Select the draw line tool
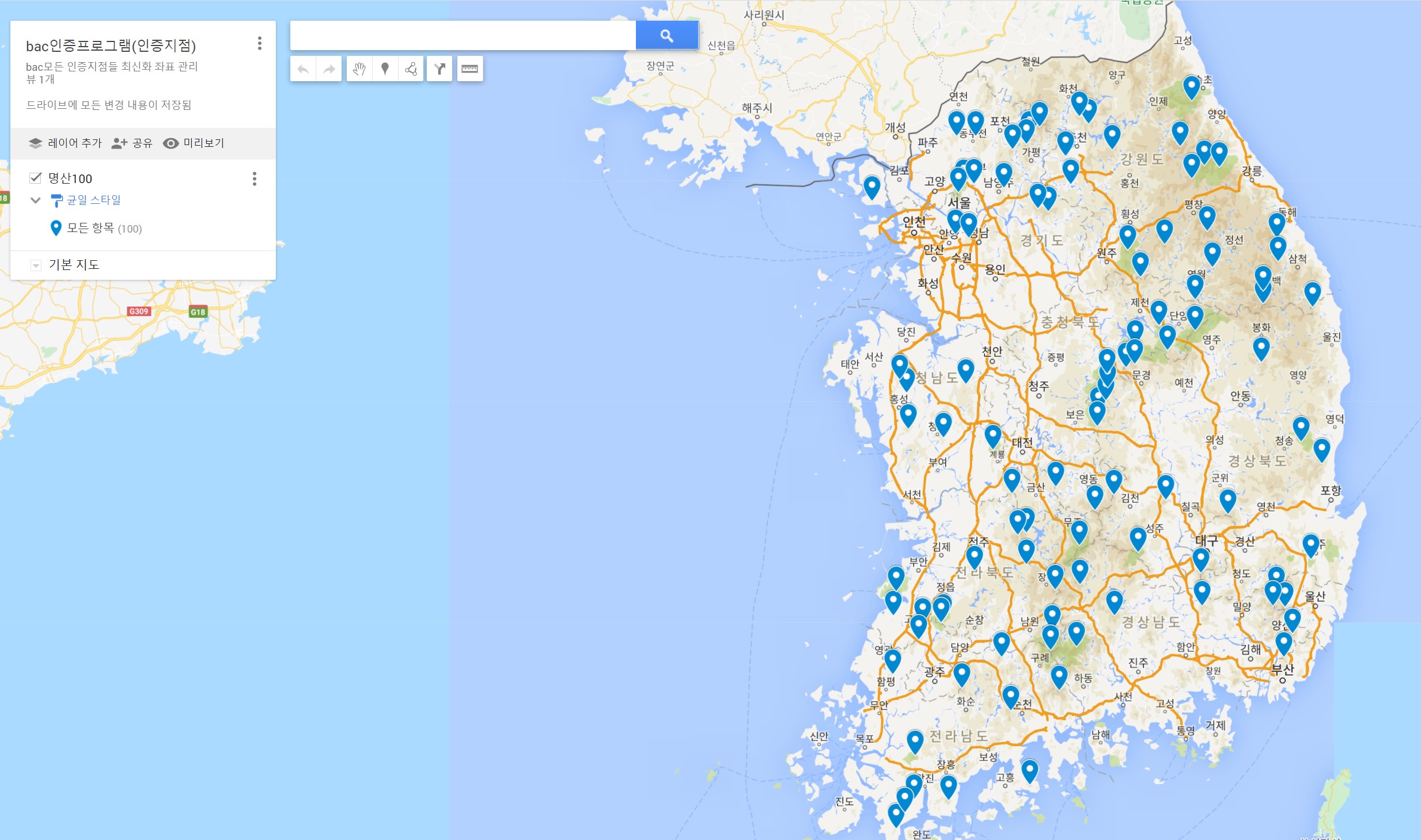The height and width of the screenshot is (840, 1421). 411,69
